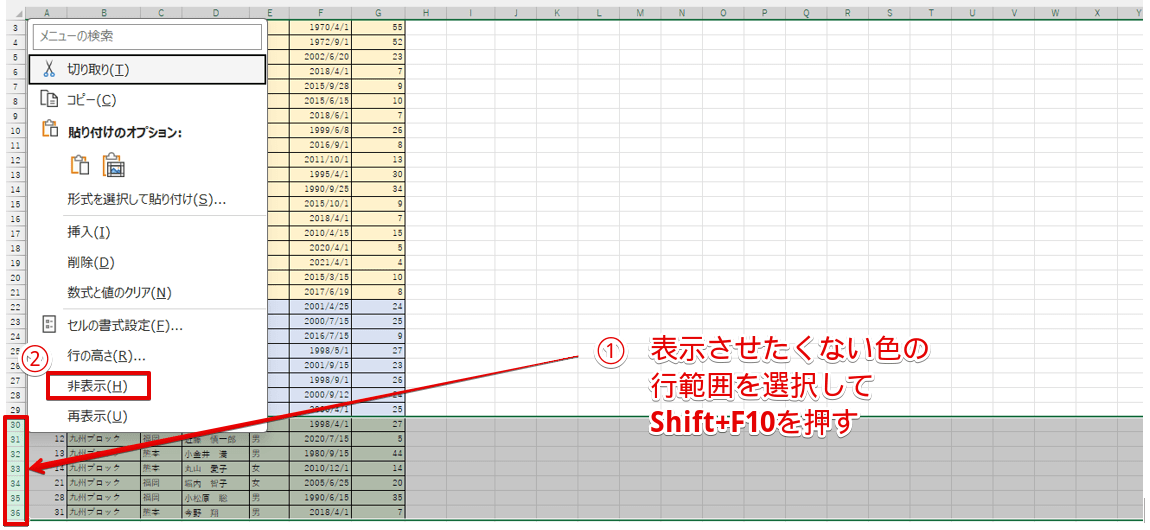
Task: Choose 数式と値のクリア(N) menu entry
Action: pos(147,292)
